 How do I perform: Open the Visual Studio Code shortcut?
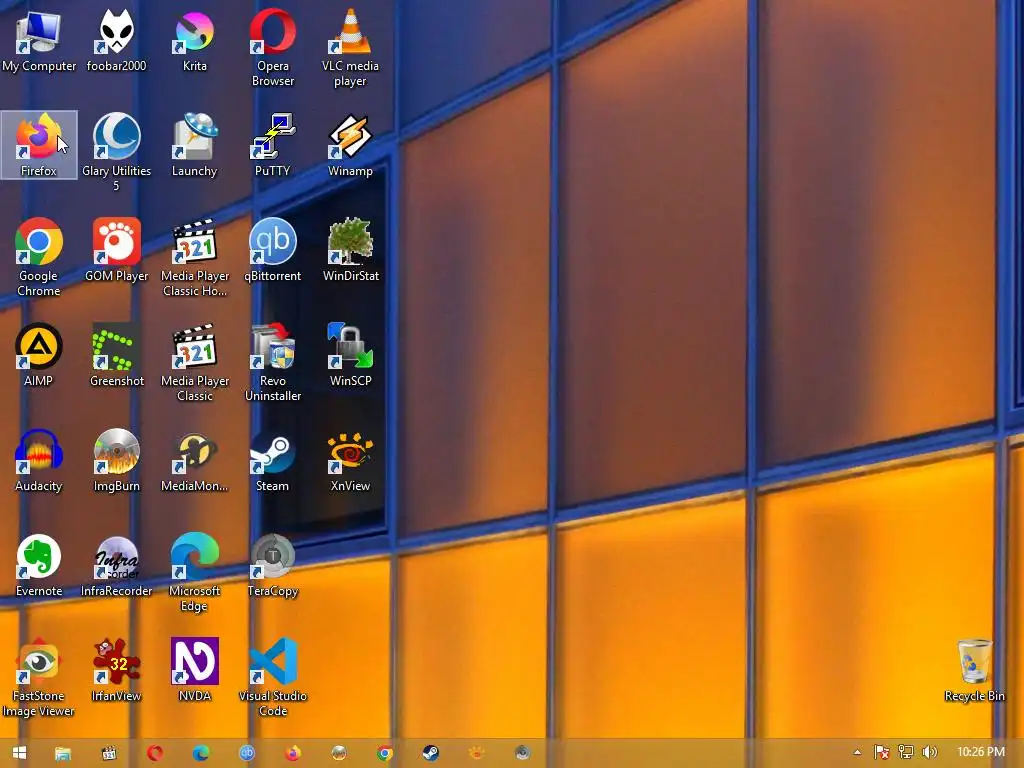click(x=272, y=678)
